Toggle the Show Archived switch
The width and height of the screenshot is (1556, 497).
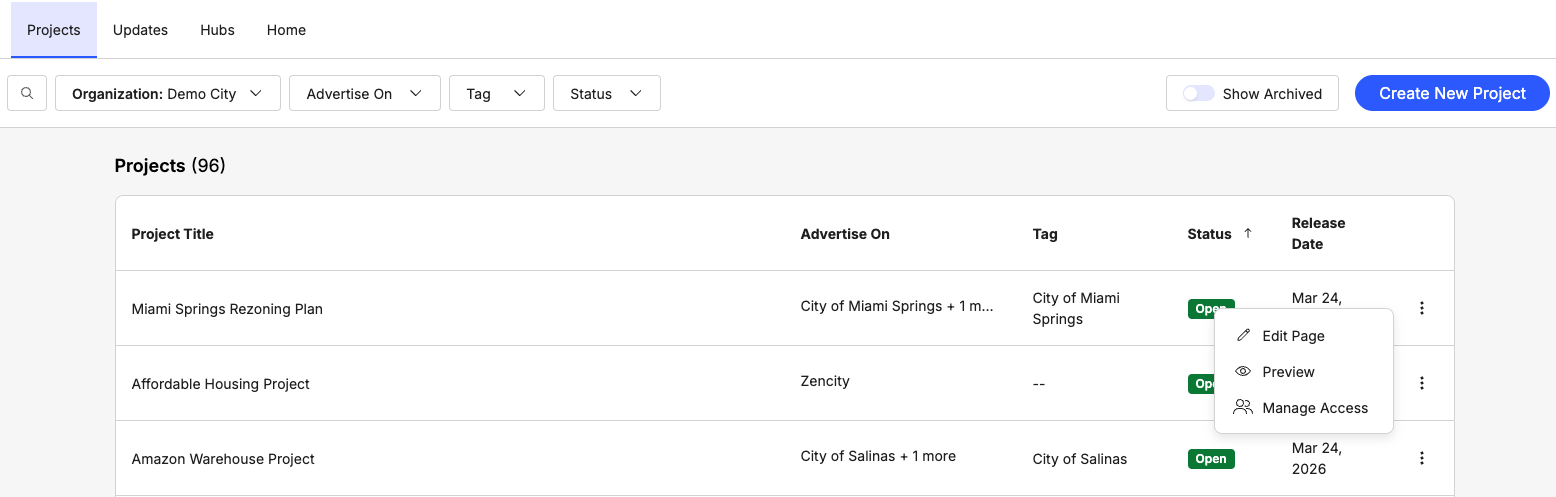(1198, 93)
